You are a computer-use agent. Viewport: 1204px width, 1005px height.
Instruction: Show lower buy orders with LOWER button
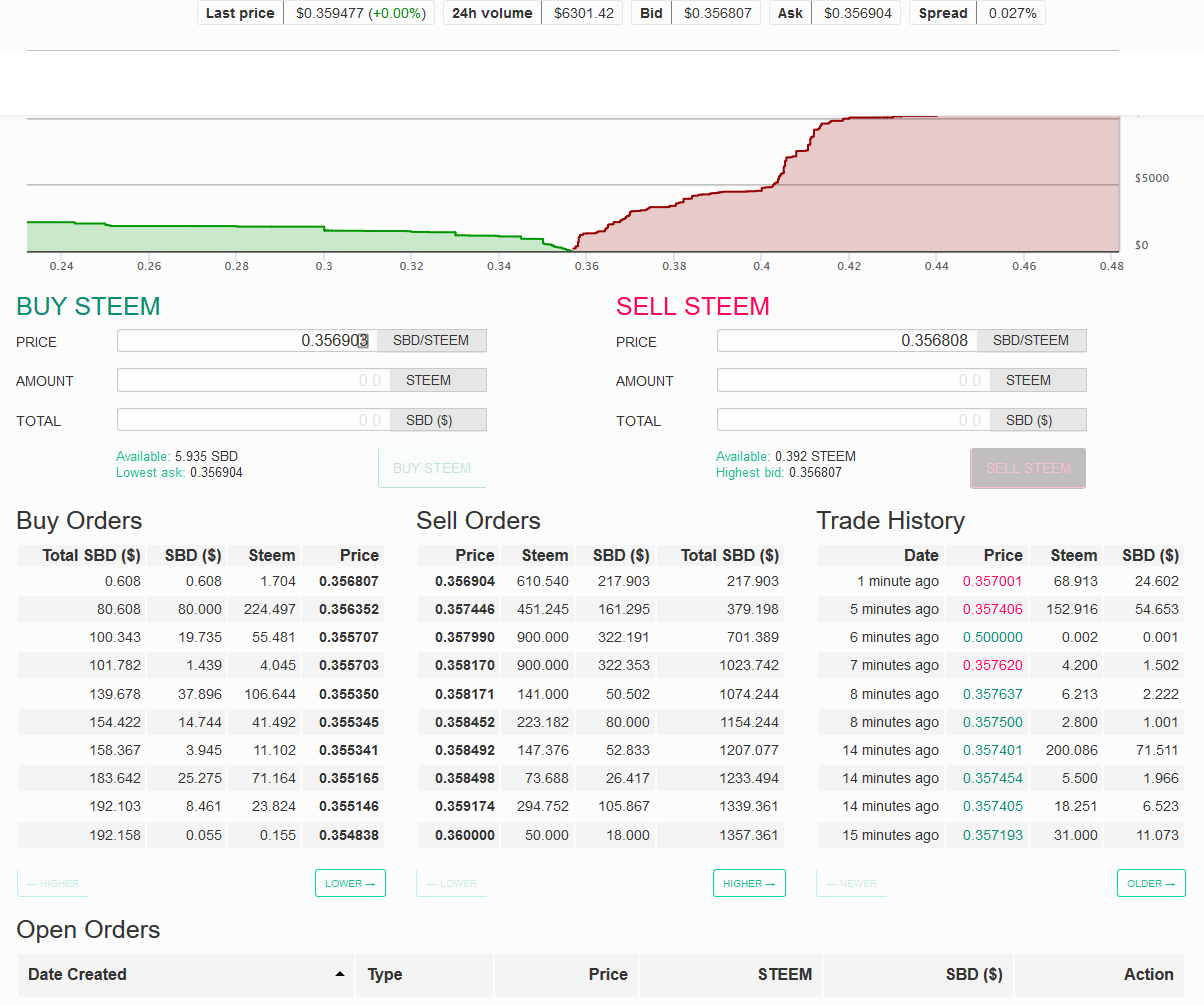350,883
